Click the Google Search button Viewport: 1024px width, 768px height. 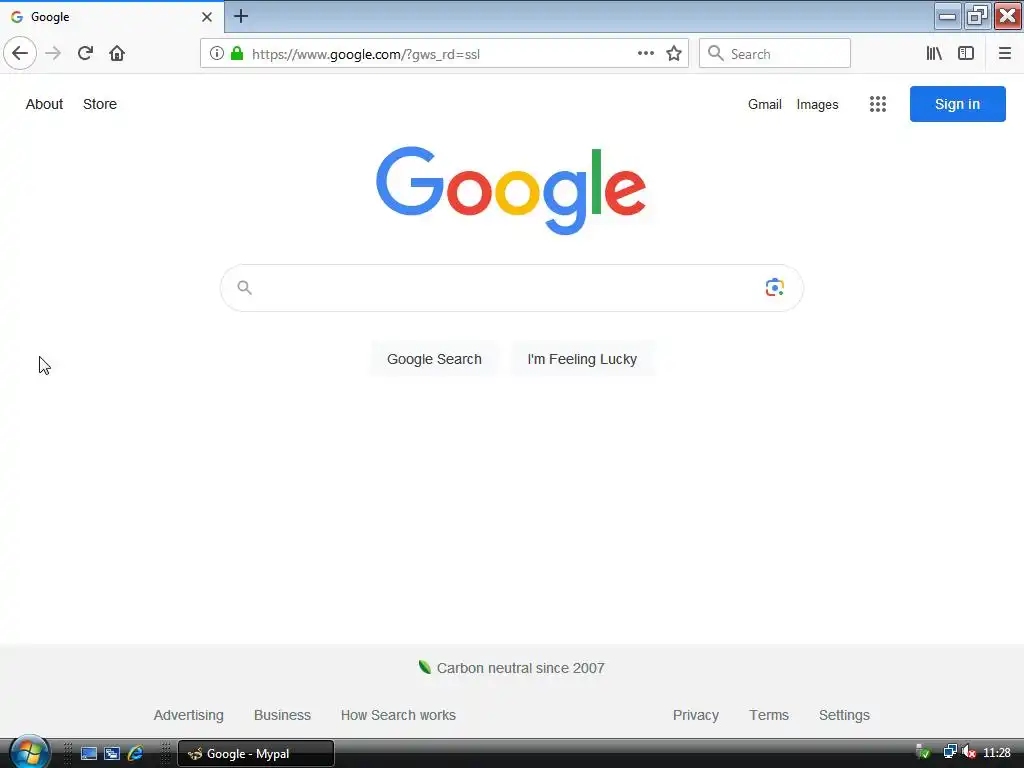pos(434,359)
